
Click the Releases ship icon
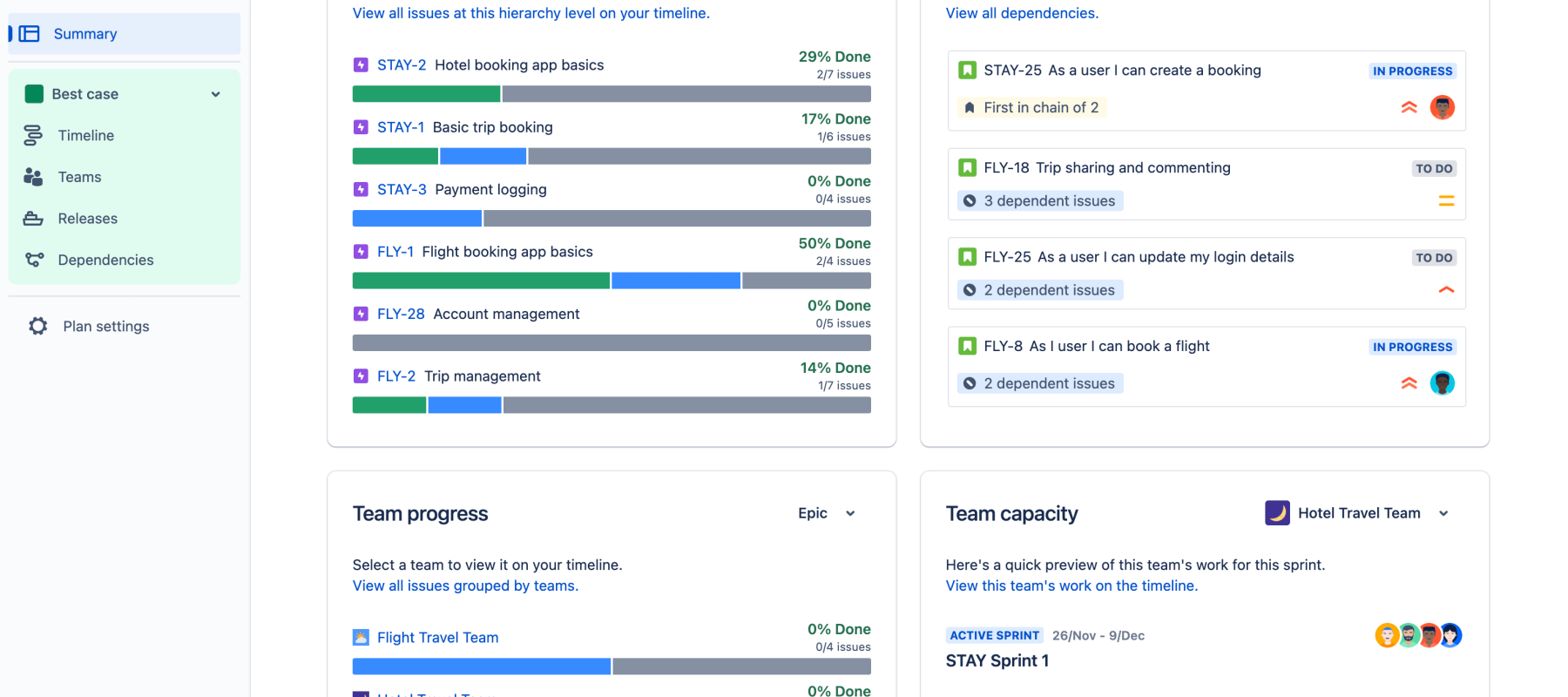pyautogui.click(x=33, y=219)
